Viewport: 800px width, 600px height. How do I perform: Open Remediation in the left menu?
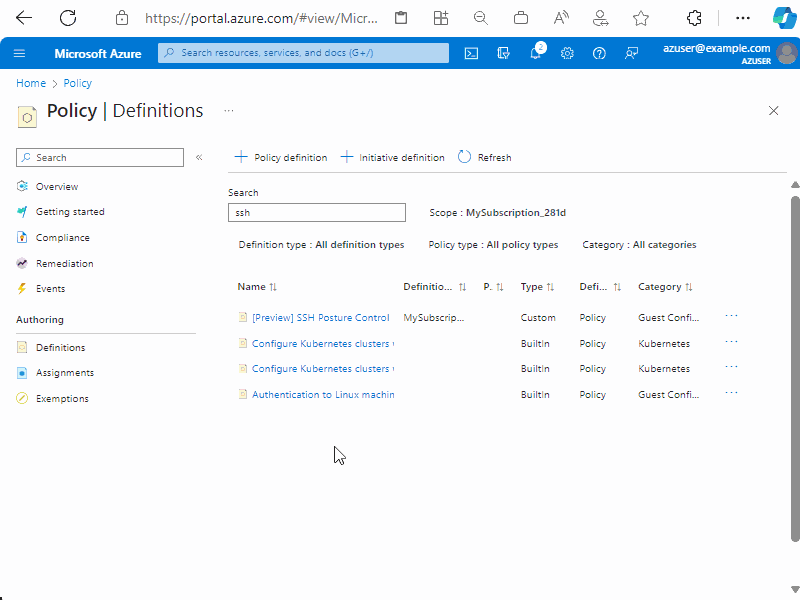(64, 264)
